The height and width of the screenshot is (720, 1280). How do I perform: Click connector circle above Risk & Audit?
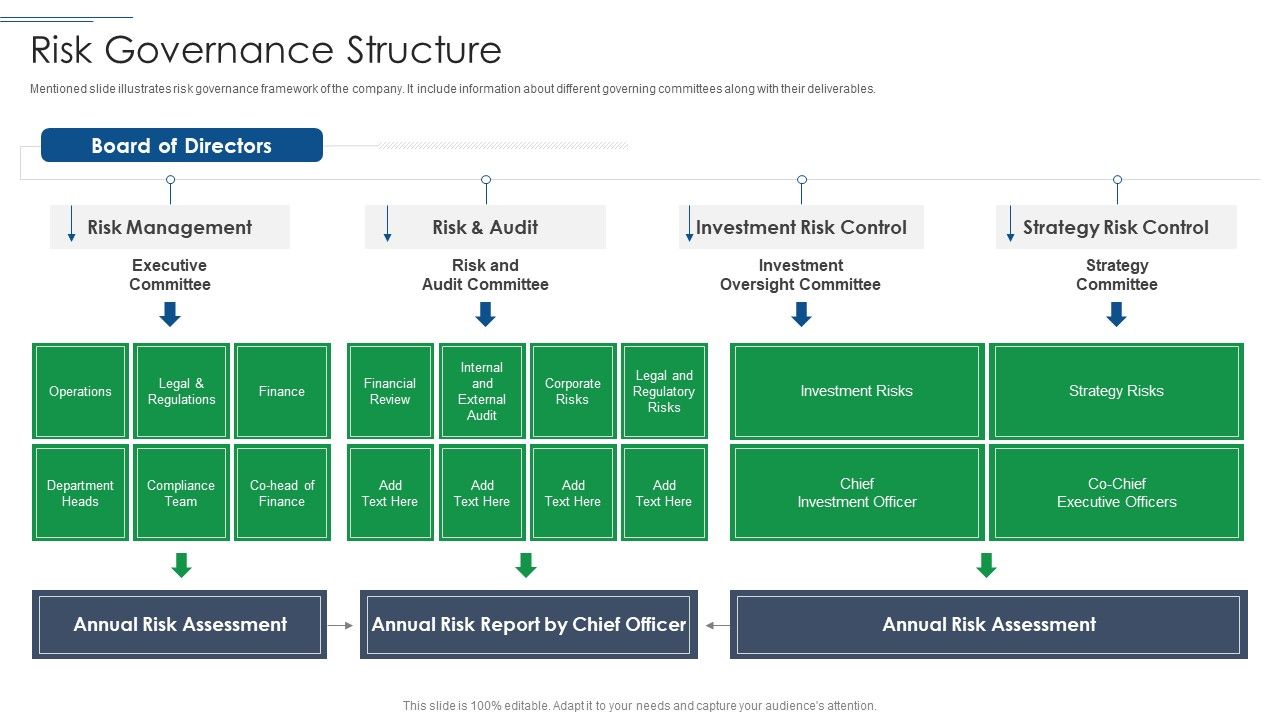[x=486, y=180]
